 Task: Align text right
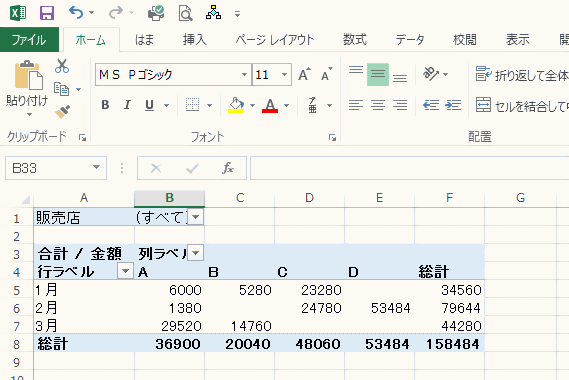400,105
